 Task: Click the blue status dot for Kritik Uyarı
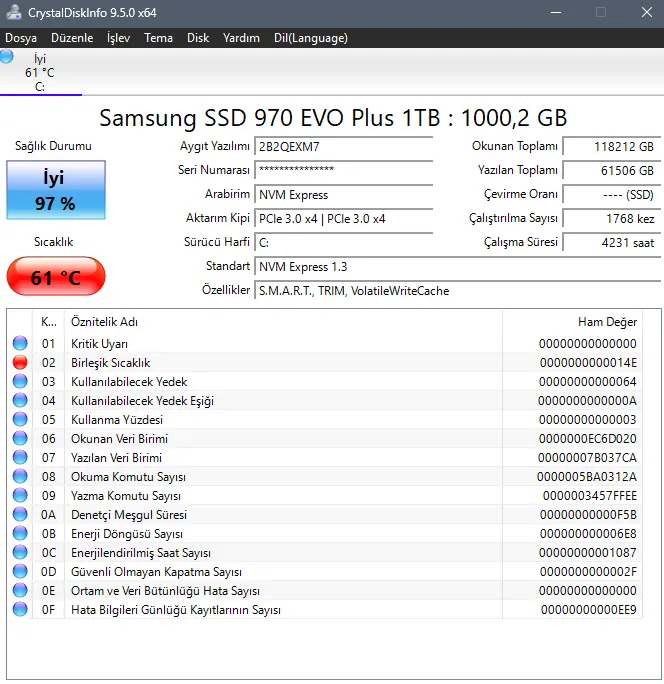click(20, 343)
